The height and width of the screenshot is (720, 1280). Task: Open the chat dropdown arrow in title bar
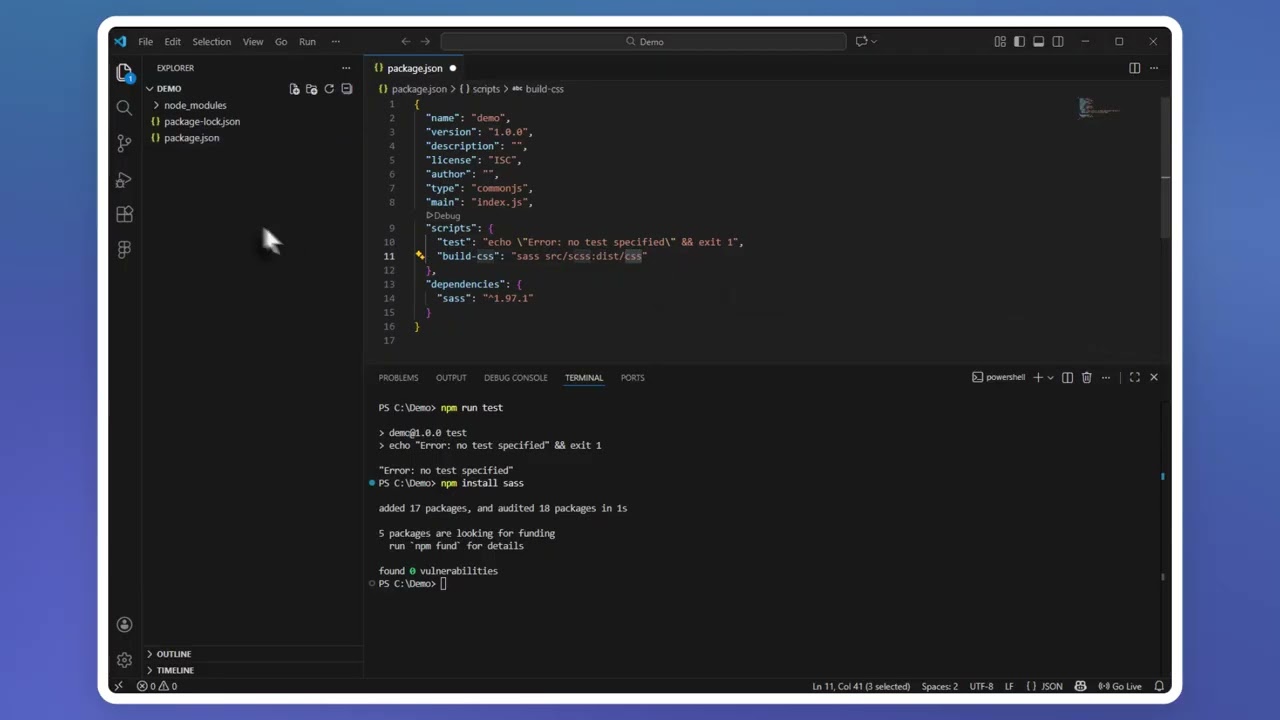[x=874, y=41]
